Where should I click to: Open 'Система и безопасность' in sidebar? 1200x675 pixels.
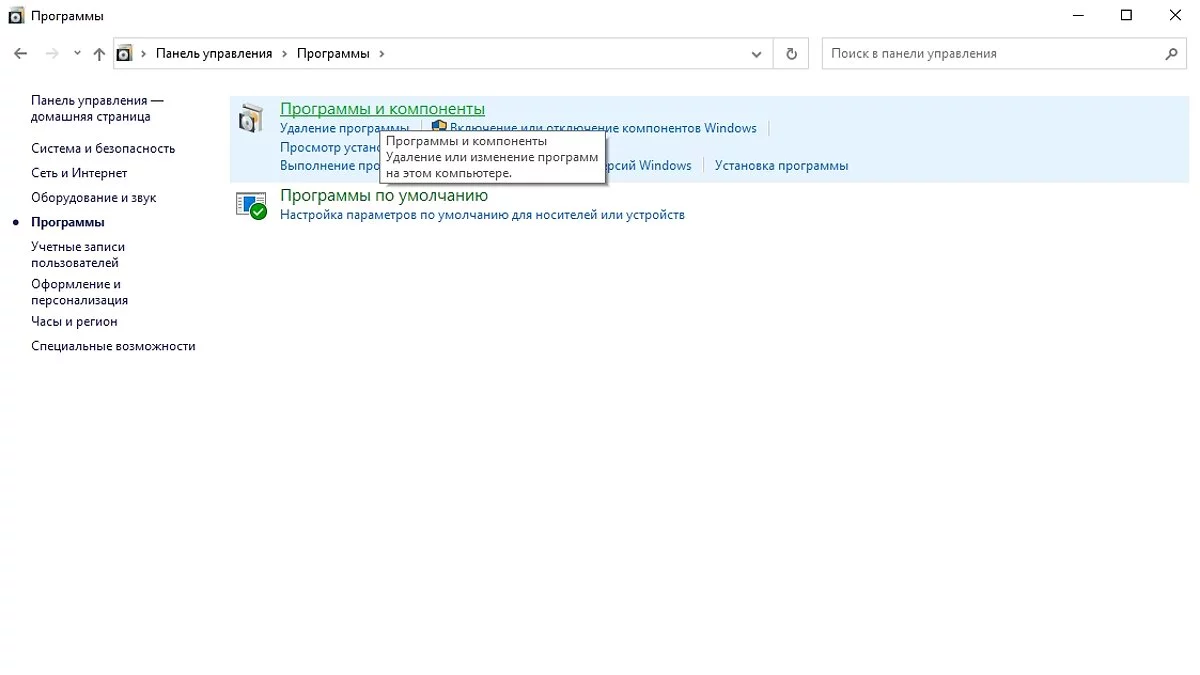point(103,148)
